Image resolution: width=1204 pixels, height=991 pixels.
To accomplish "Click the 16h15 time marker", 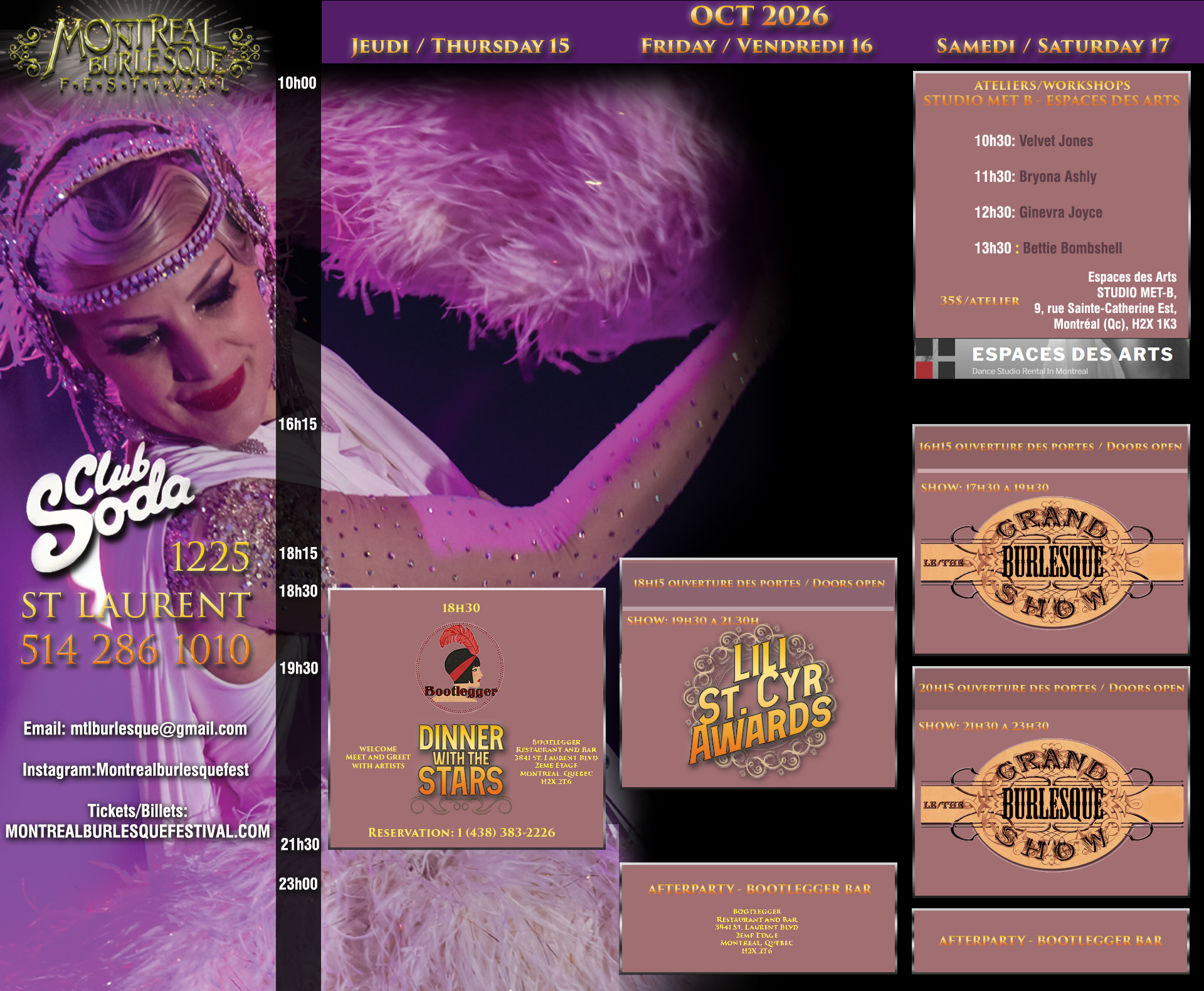I will pos(298,425).
